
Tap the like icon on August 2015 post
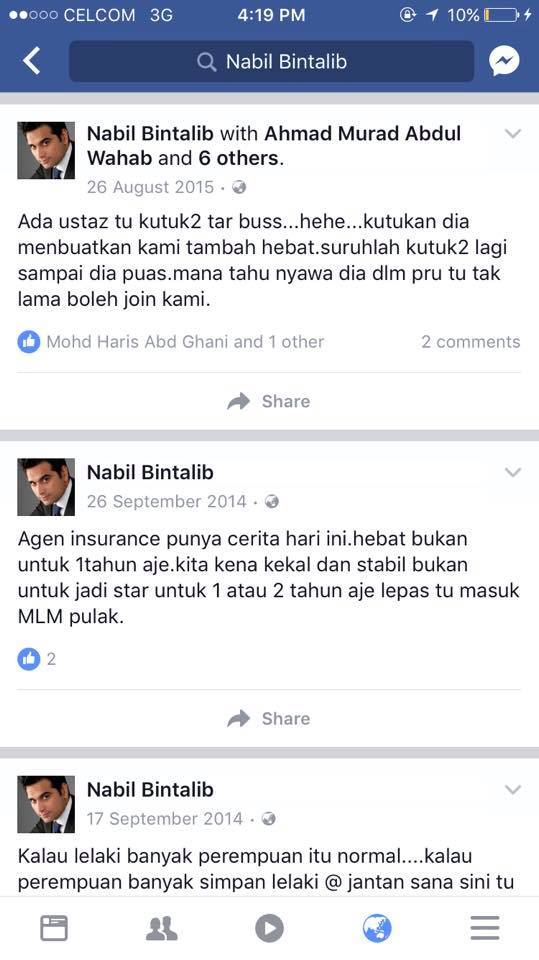pyautogui.click(x=29, y=342)
